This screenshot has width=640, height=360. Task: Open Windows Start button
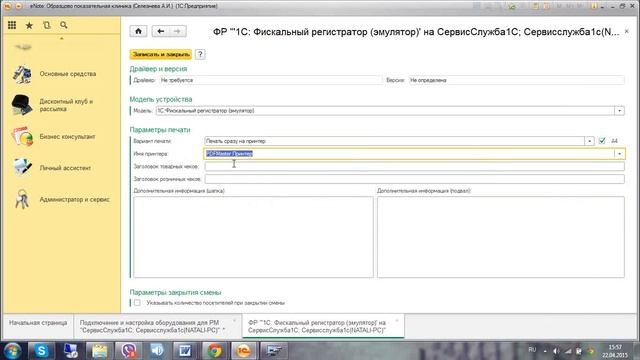click(13, 351)
